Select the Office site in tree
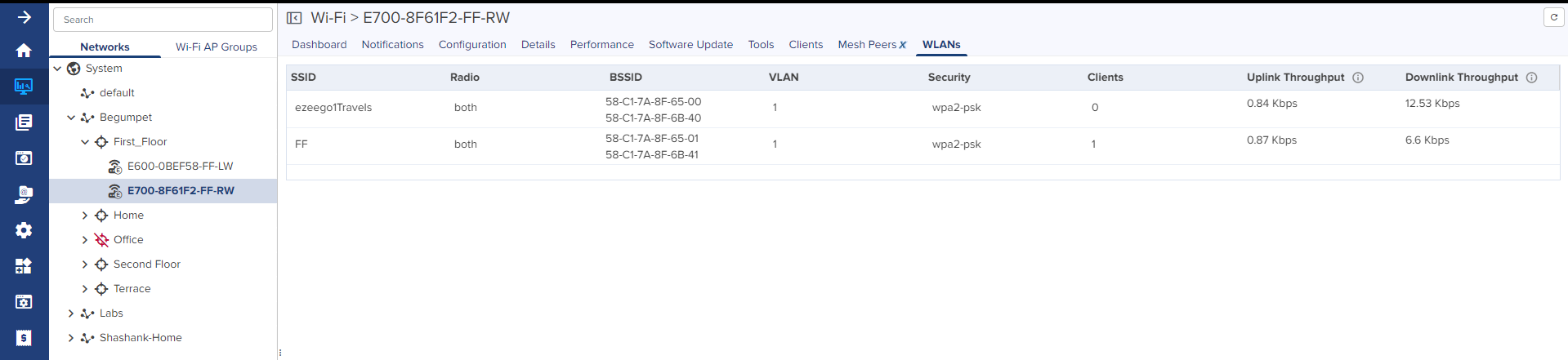 pyautogui.click(x=128, y=240)
